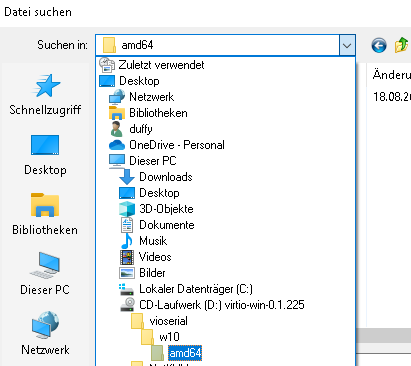The image size is (411, 366).
Task: Click the 'Suchen in' amd64 combo field
Action: click(x=218, y=45)
